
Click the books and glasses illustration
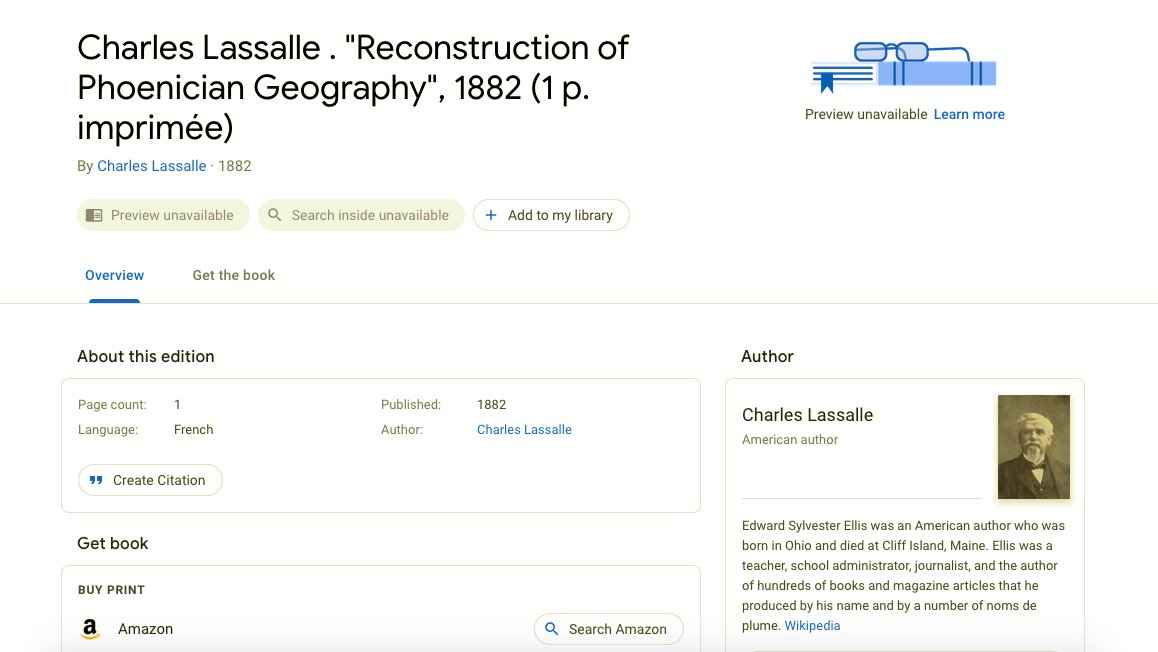click(904, 67)
